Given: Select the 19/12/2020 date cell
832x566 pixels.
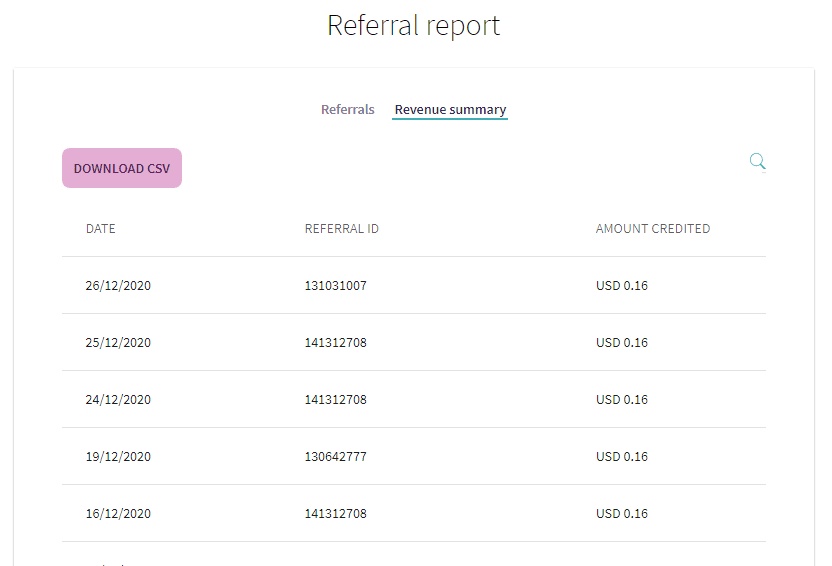Looking at the screenshot, I should click(x=118, y=457).
